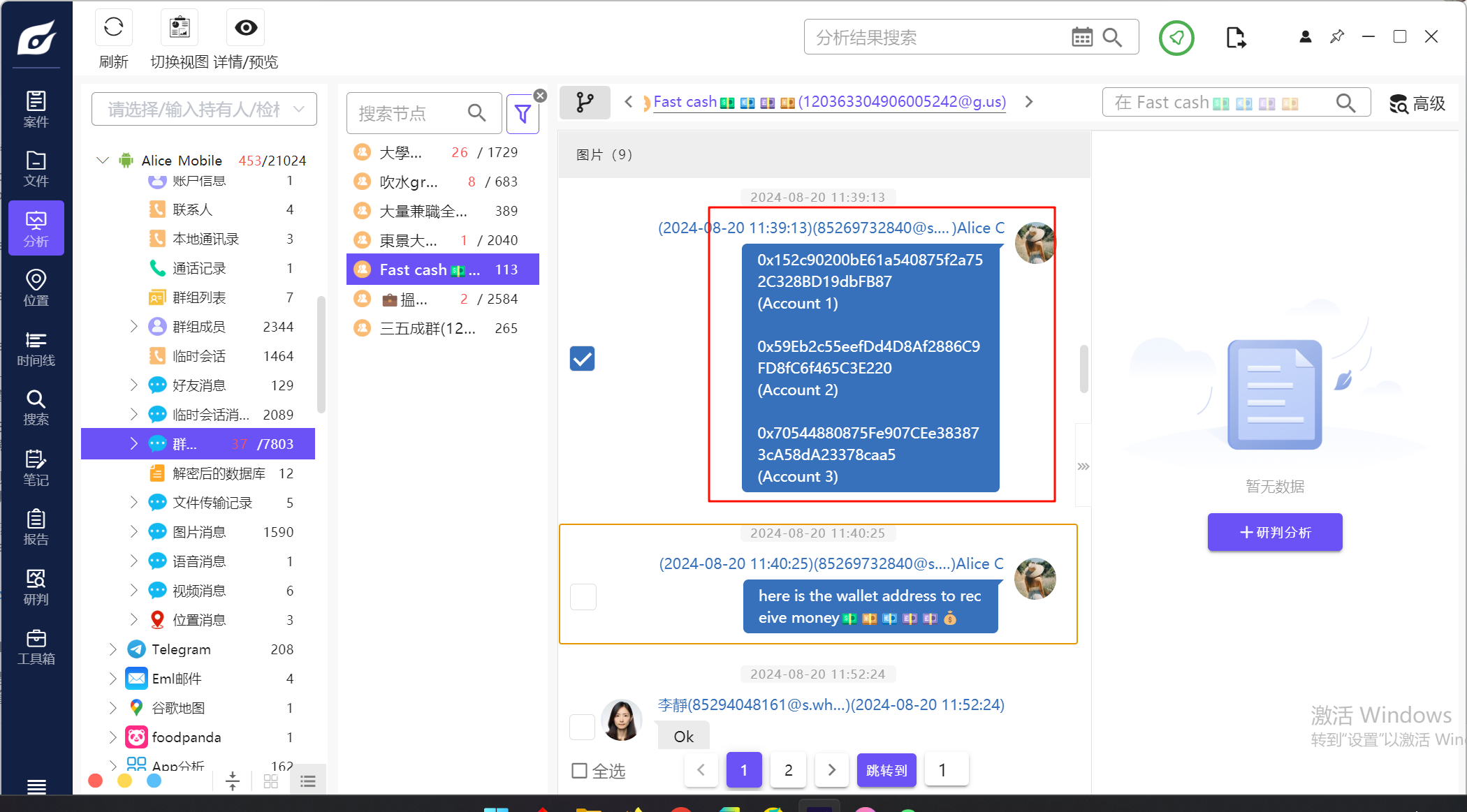Click the calendar icon in search box
The image size is (1467, 812).
(x=1081, y=38)
